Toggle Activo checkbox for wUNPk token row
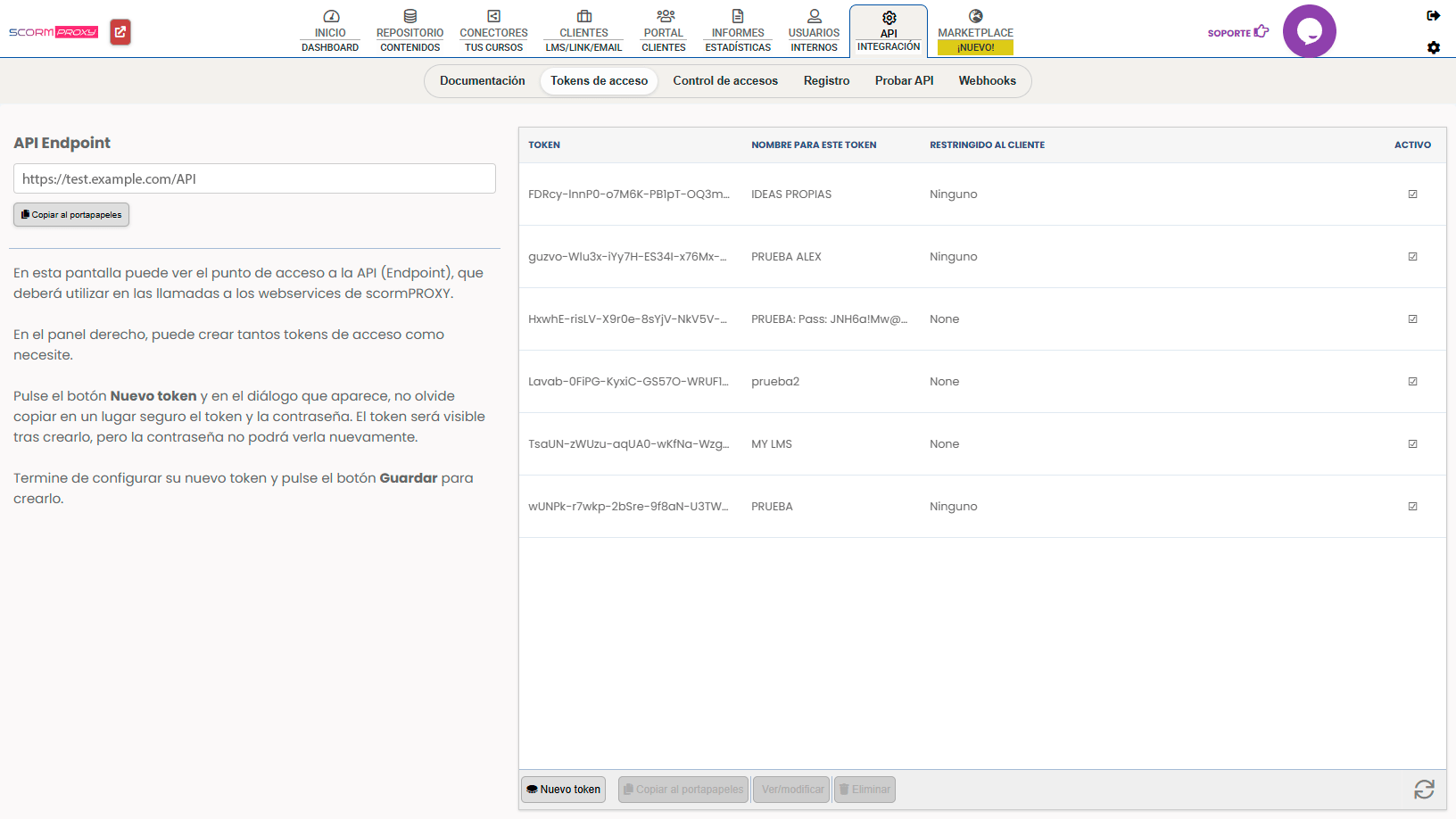This screenshot has height=819, width=1456. point(1413,507)
